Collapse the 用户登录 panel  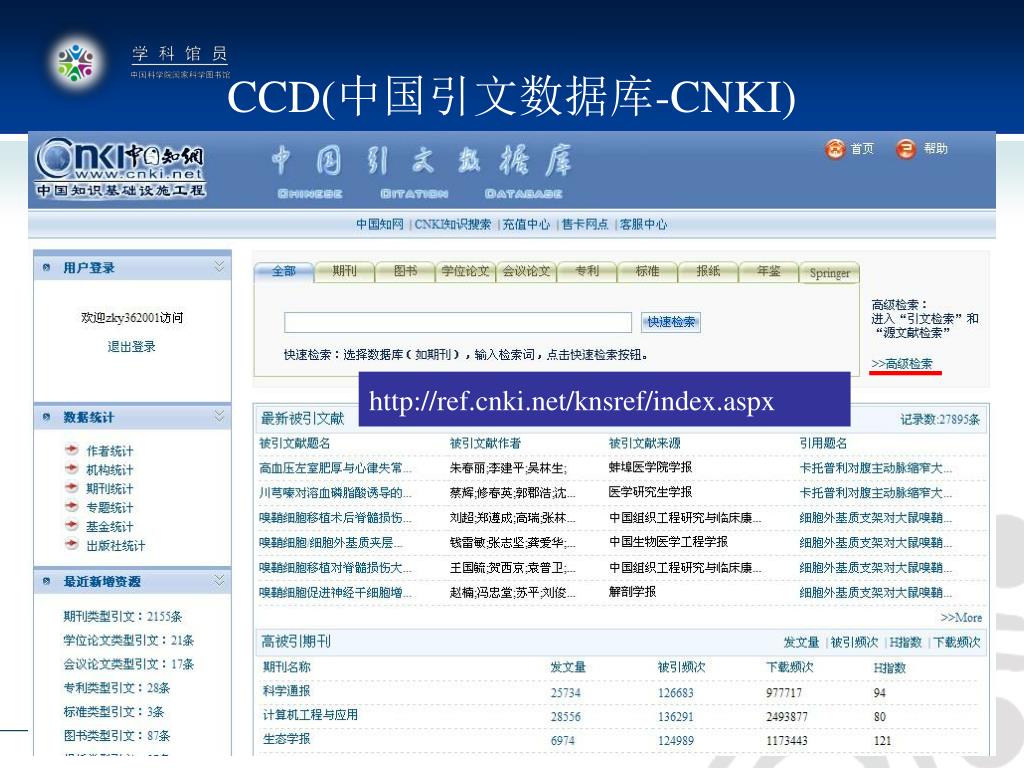click(x=219, y=266)
